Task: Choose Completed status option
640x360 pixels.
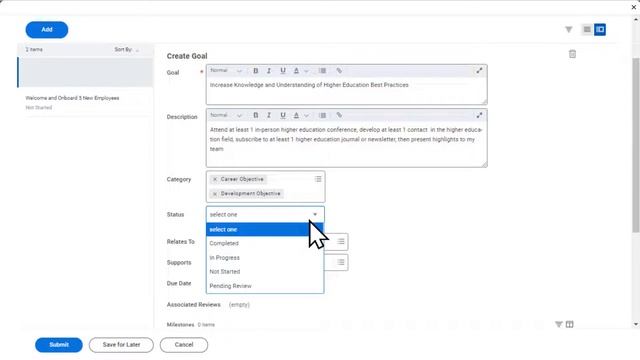Action: coord(265,243)
